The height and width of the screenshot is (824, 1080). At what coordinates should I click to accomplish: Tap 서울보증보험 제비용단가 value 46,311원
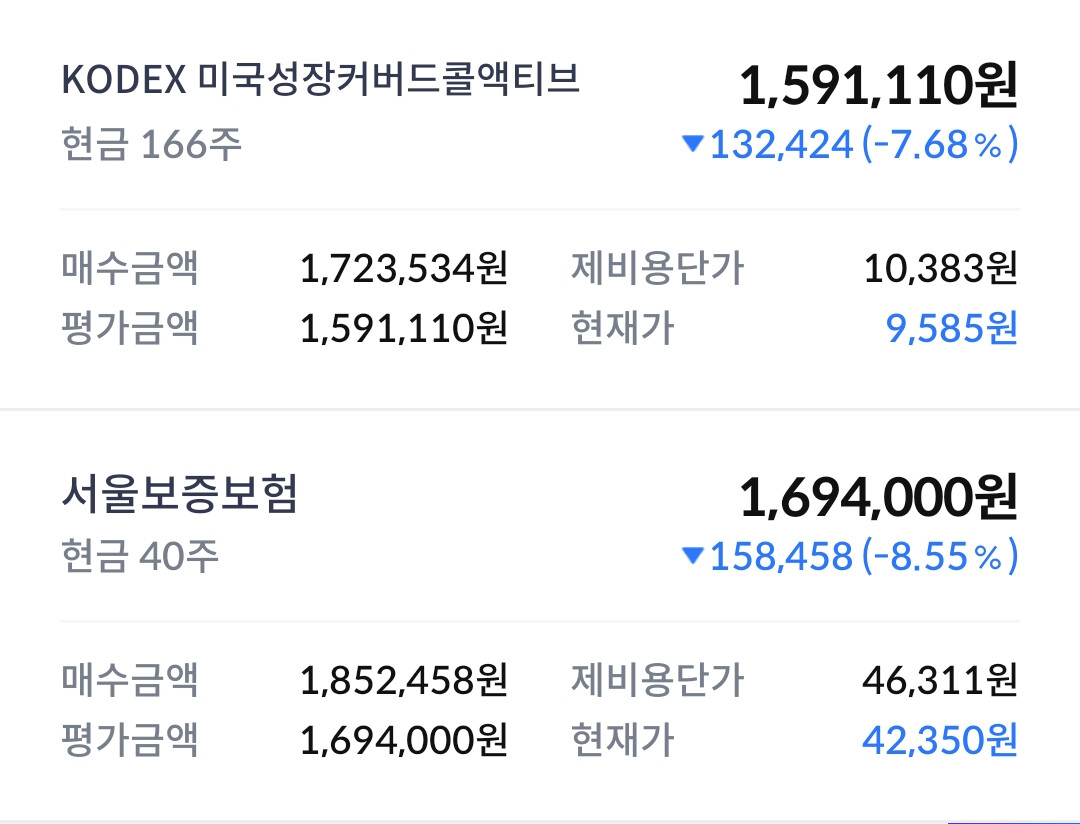tap(939, 680)
